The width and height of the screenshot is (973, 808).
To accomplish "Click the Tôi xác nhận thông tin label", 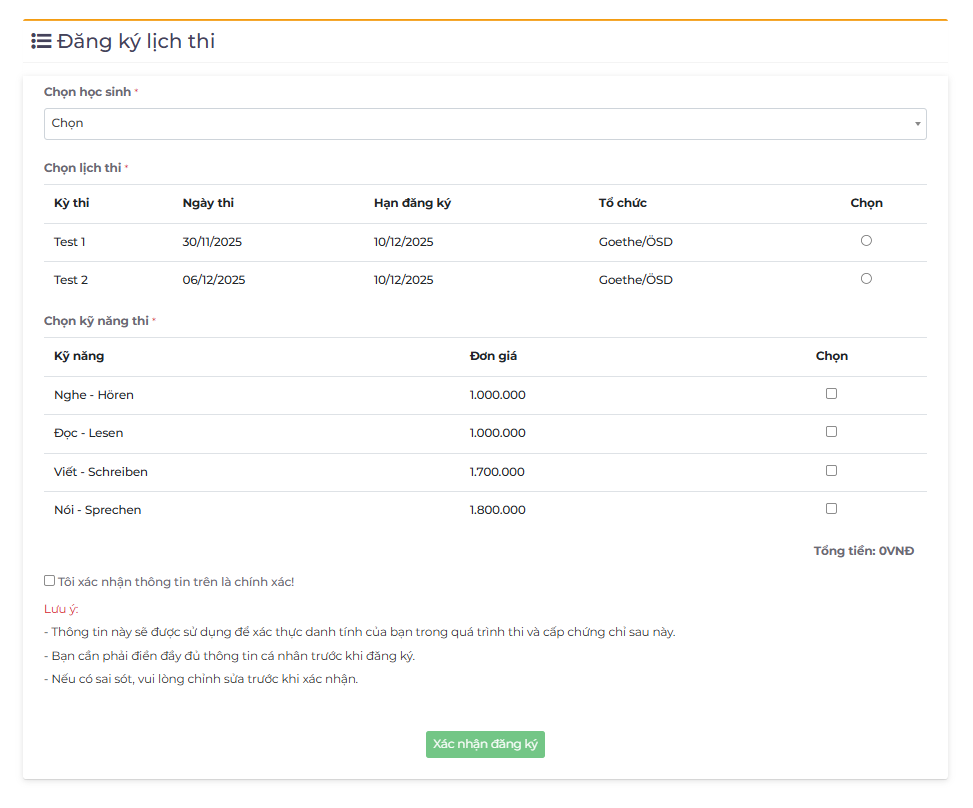I will click(176, 581).
